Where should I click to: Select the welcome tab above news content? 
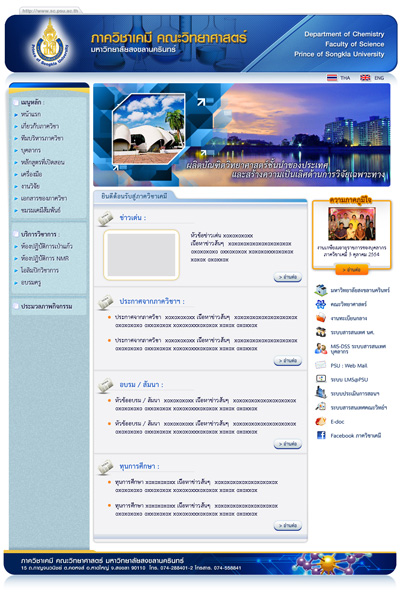(x=134, y=196)
